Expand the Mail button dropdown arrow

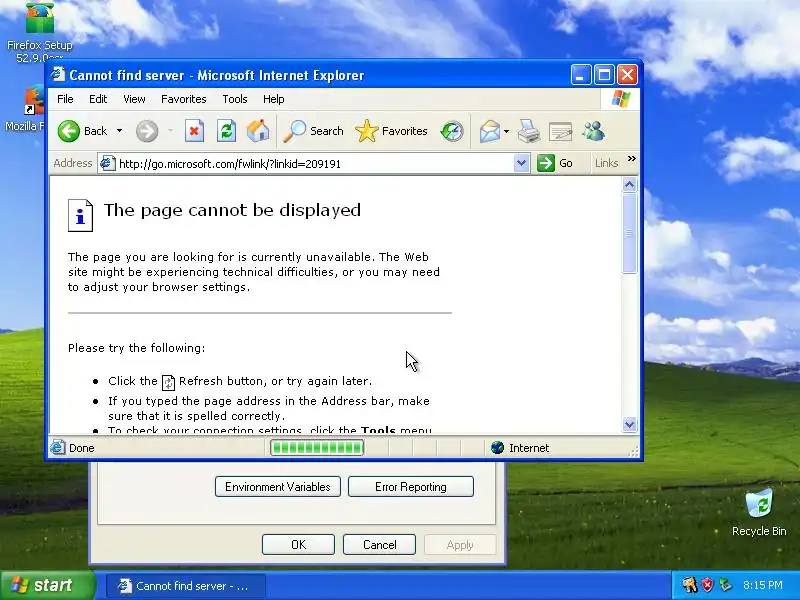tap(506, 131)
